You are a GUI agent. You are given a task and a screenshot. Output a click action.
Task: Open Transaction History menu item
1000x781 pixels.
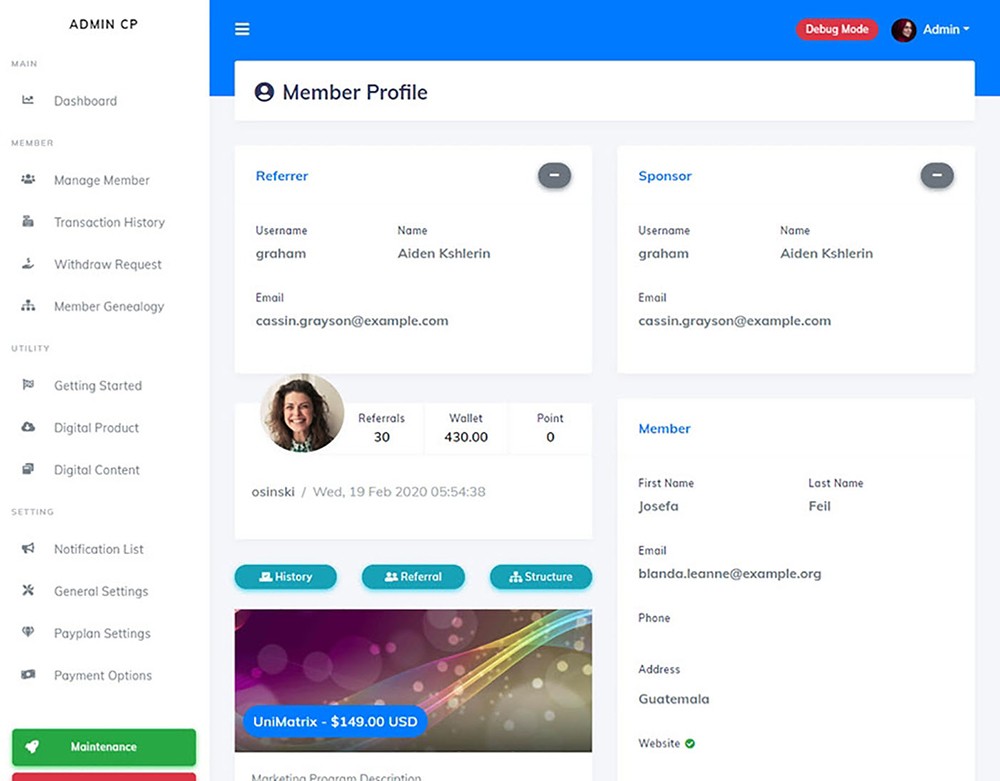click(109, 222)
